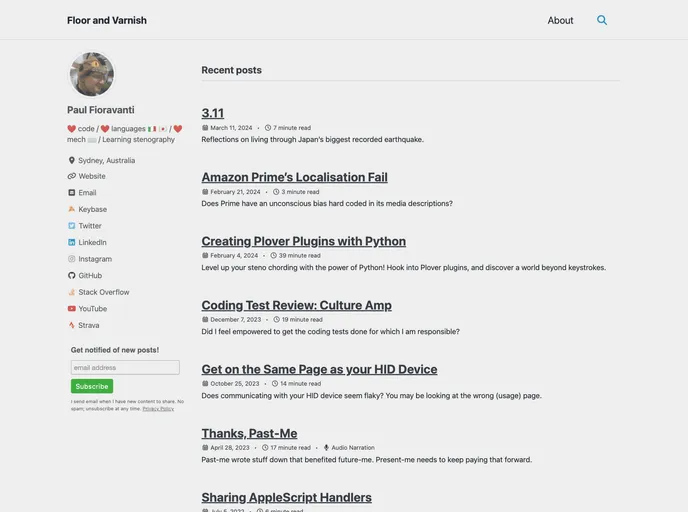Click the Stack Overflow icon
This screenshot has height=512, width=688.
pos(72,293)
